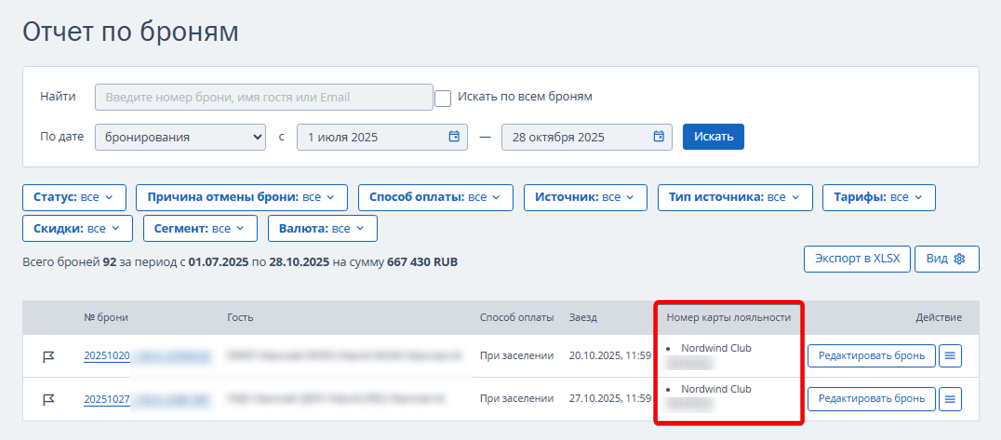Open the Тарифы filter dropdown

coord(878,198)
